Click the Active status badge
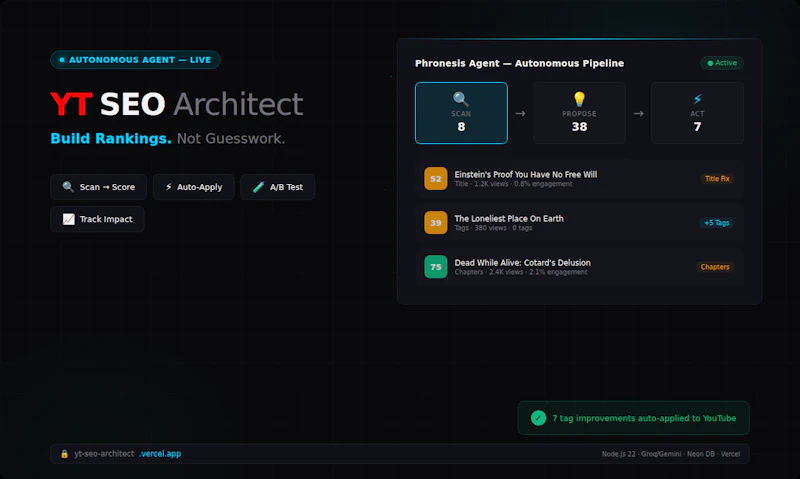 tap(722, 63)
